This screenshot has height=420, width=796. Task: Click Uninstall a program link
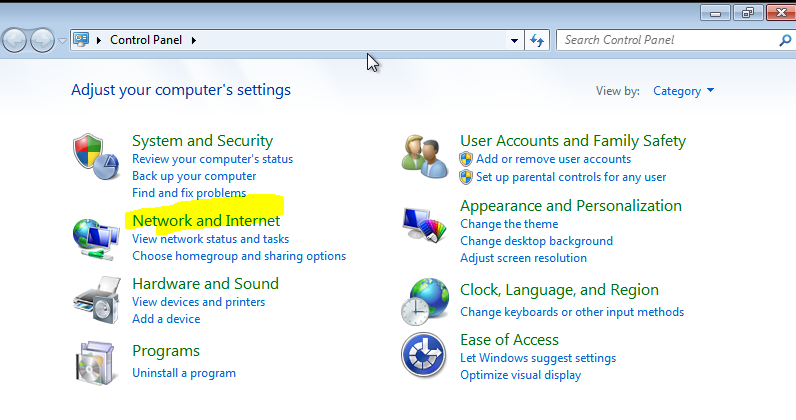coord(184,373)
